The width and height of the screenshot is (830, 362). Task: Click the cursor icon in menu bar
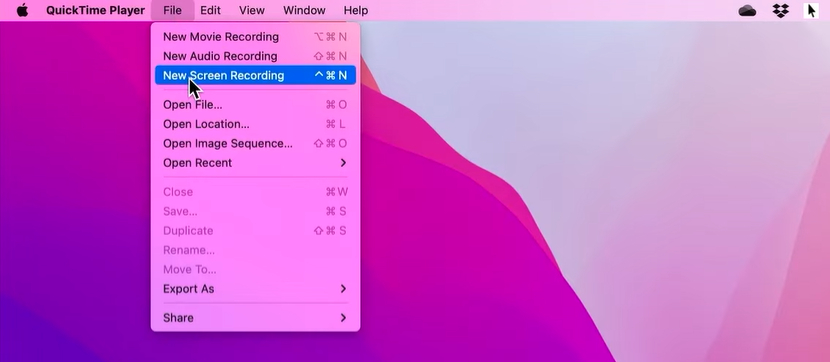coord(811,11)
